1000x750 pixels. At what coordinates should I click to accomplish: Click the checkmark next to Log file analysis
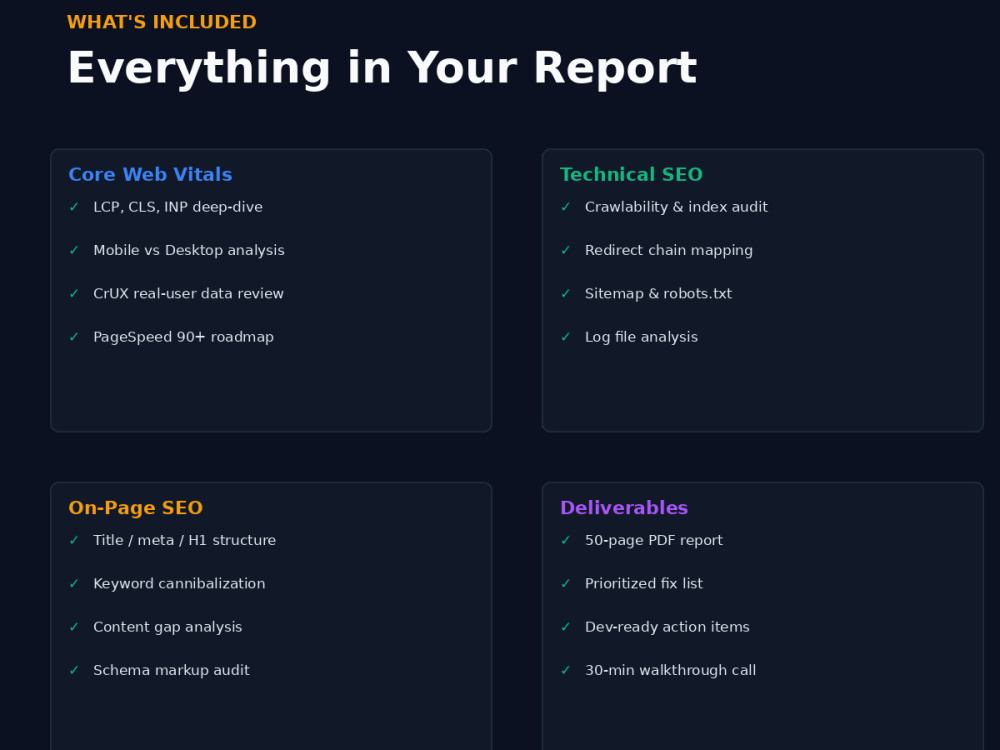click(566, 337)
